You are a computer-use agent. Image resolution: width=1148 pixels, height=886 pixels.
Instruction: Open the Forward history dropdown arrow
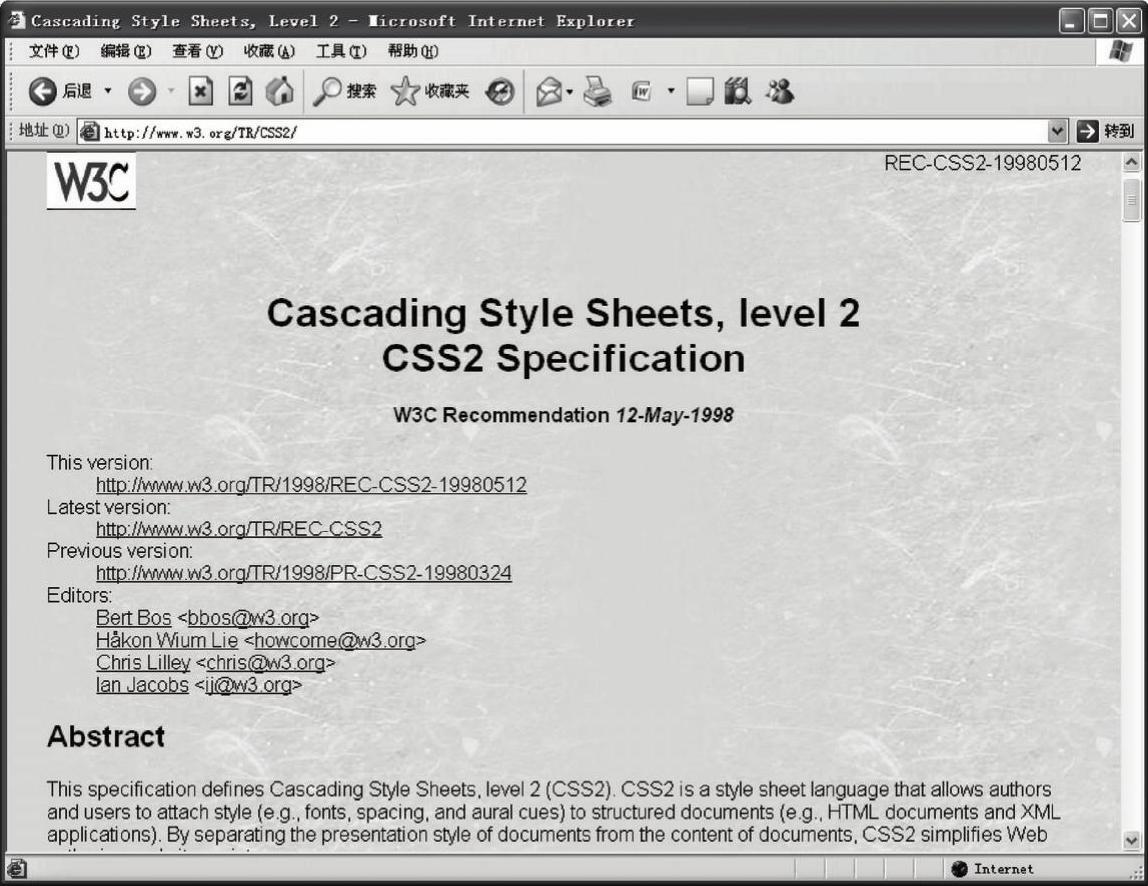coord(171,92)
